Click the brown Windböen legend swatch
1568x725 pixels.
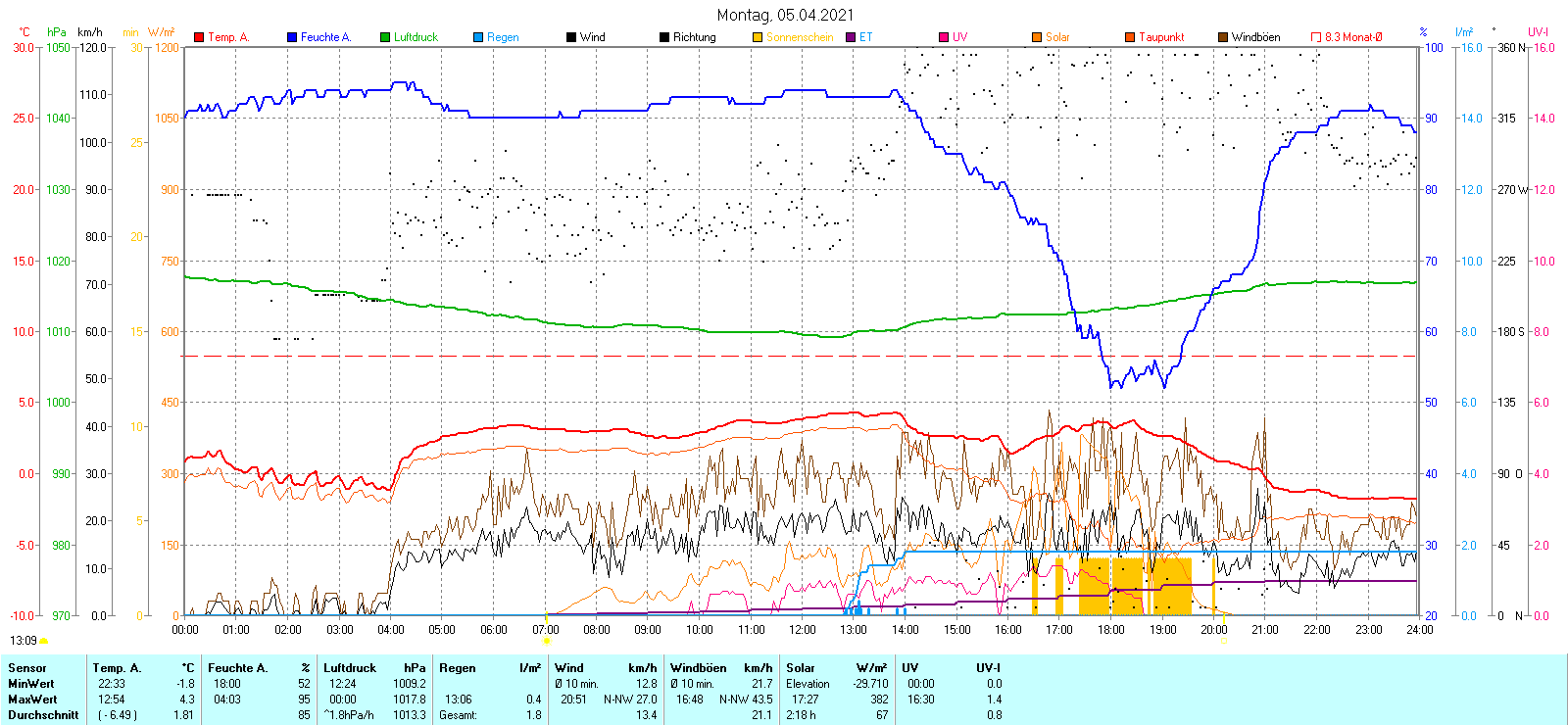pos(1223,37)
